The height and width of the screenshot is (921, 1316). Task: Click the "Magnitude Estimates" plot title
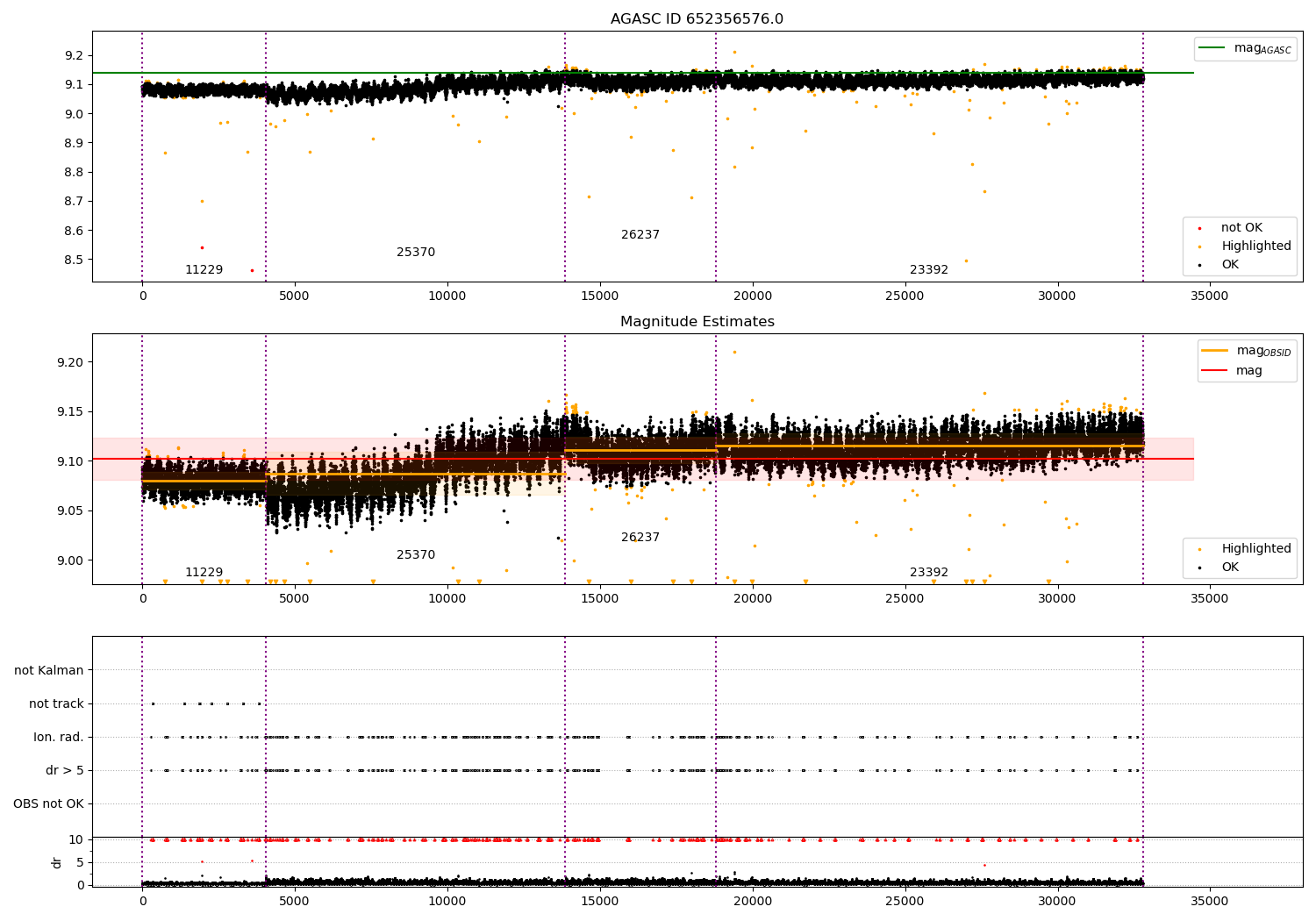tap(697, 322)
